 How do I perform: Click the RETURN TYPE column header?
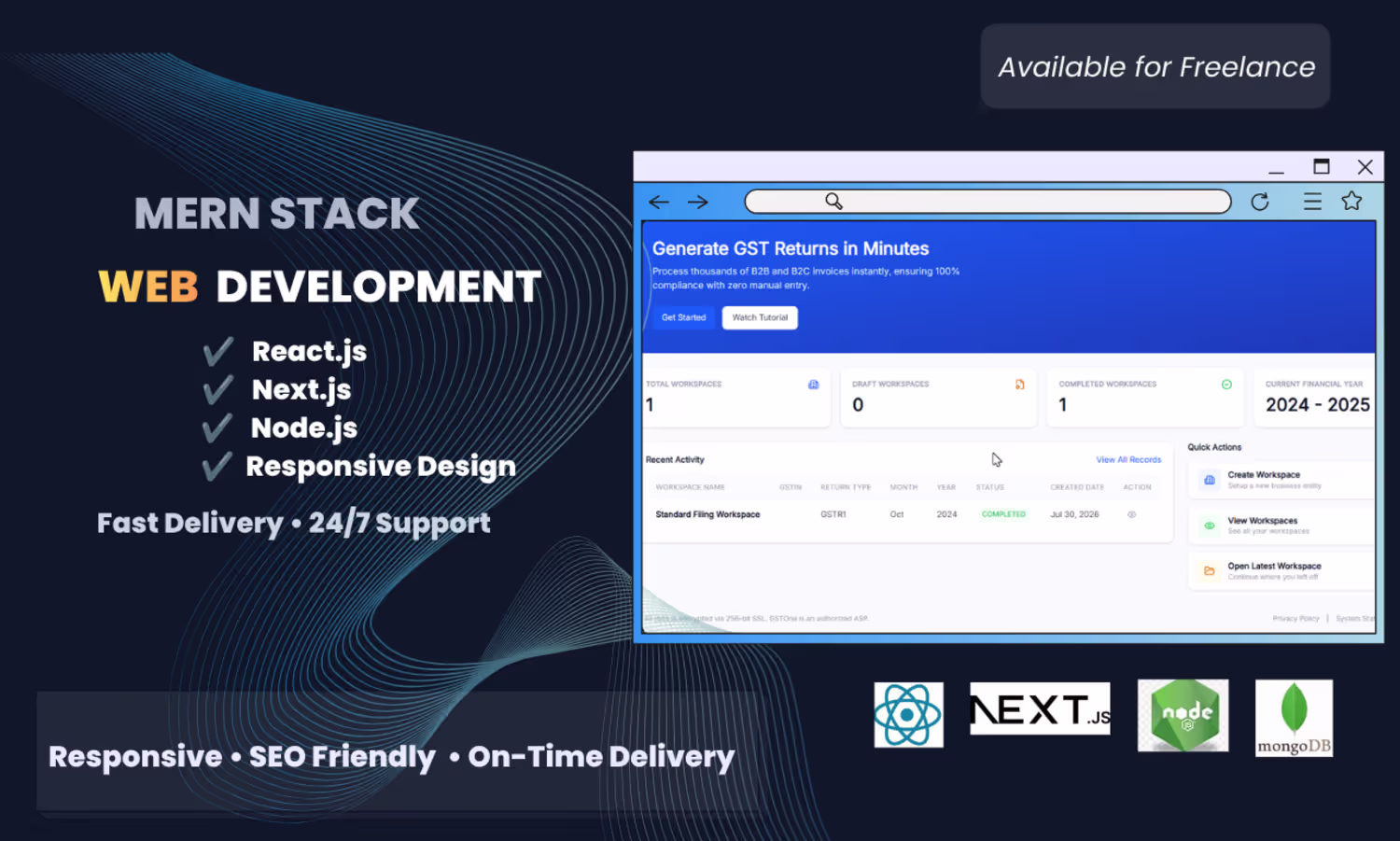[x=846, y=487]
